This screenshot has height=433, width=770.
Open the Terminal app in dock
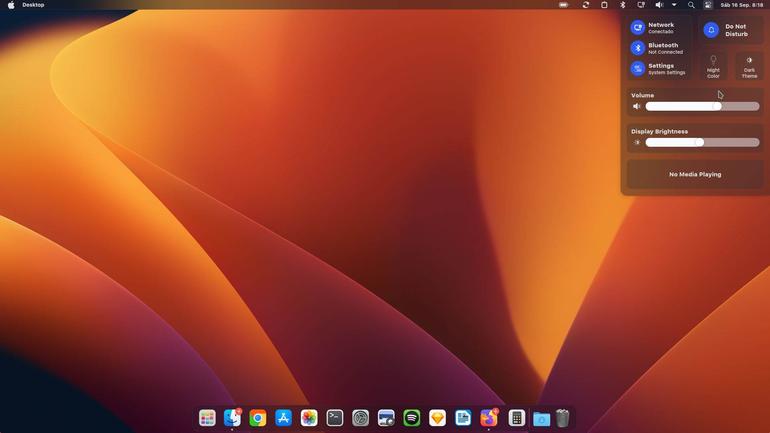[335, 418]
